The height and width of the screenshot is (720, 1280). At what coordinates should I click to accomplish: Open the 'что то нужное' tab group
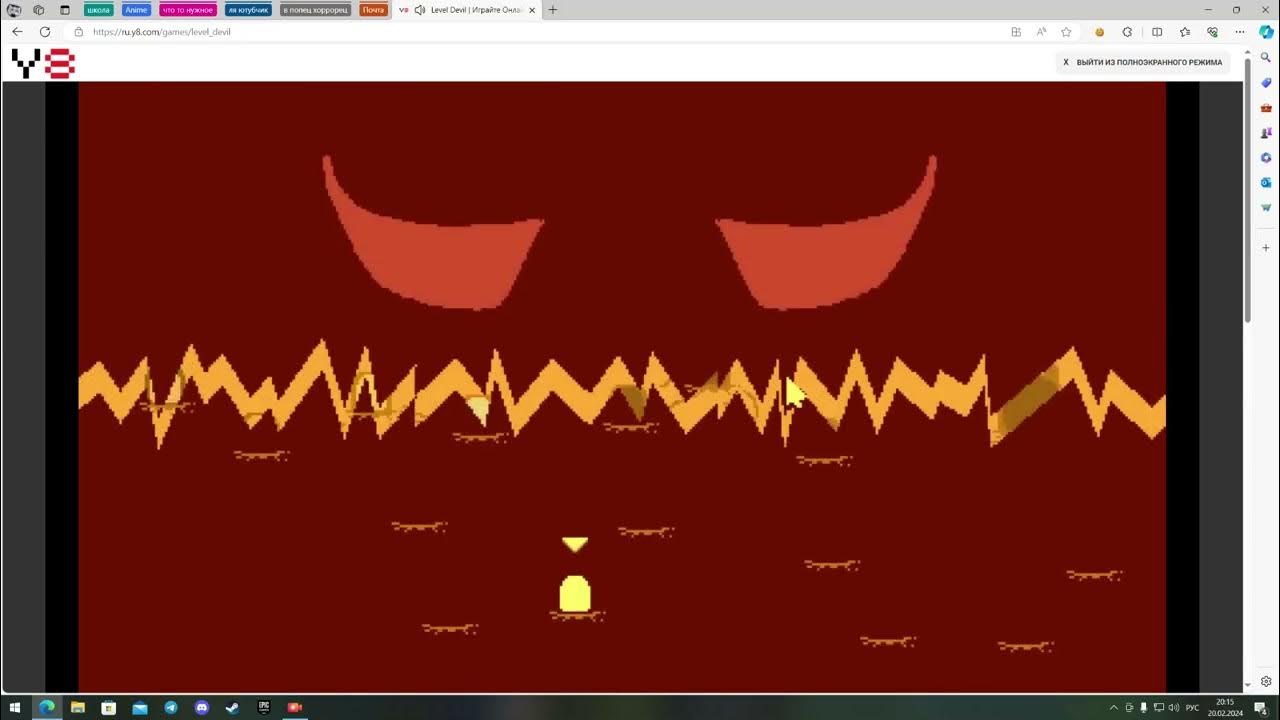click(x=188, y=10)
